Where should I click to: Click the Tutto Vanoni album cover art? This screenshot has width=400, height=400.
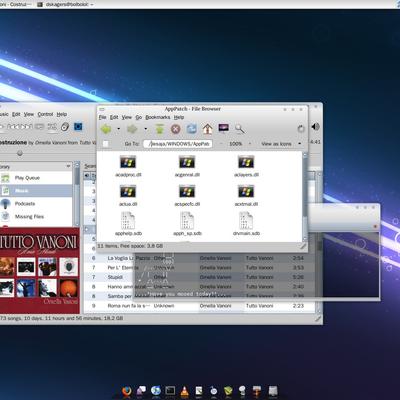tap(40, 270)
